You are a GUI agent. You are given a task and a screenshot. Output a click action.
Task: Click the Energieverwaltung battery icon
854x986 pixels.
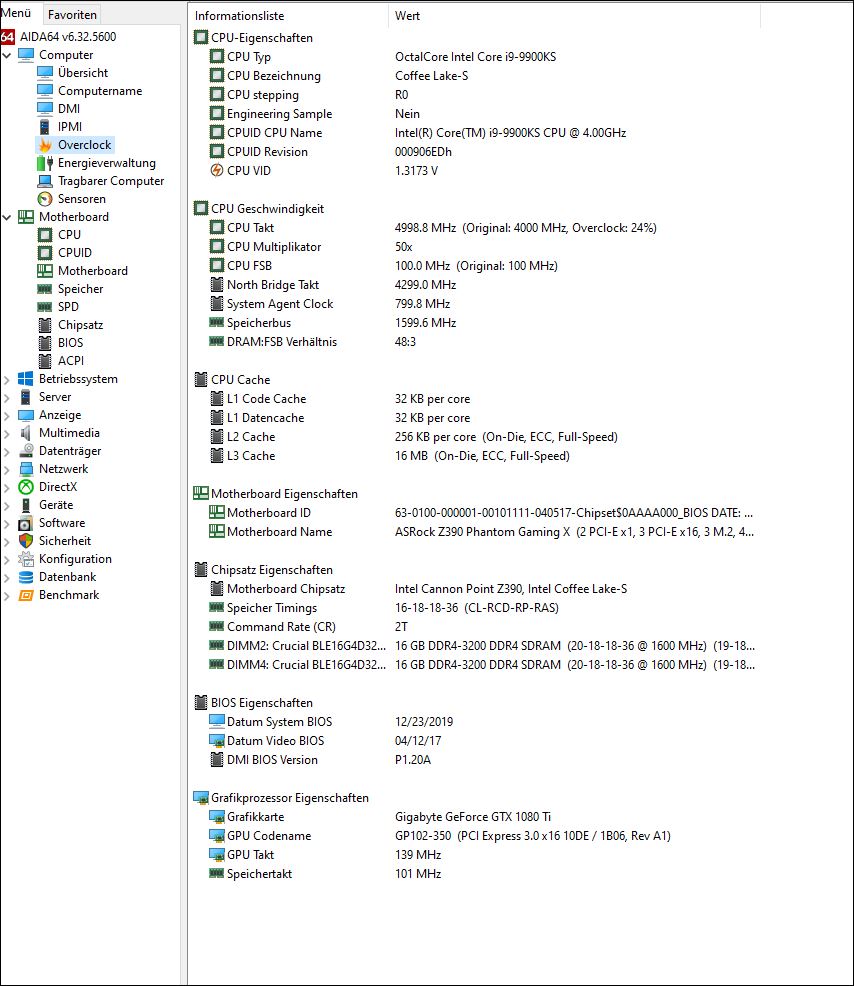pyautogui.click(x=45, y=163)
